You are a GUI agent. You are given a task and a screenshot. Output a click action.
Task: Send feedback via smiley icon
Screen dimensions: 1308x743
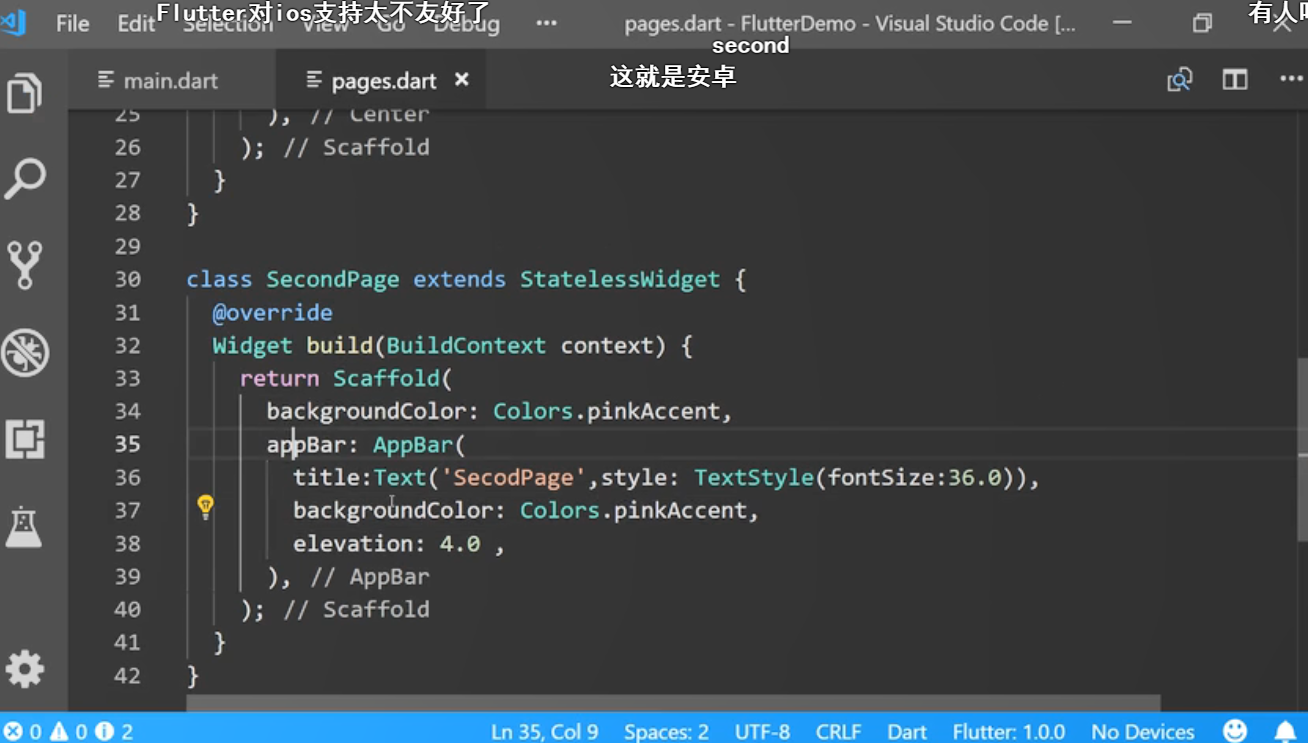tap(1235, 731)
